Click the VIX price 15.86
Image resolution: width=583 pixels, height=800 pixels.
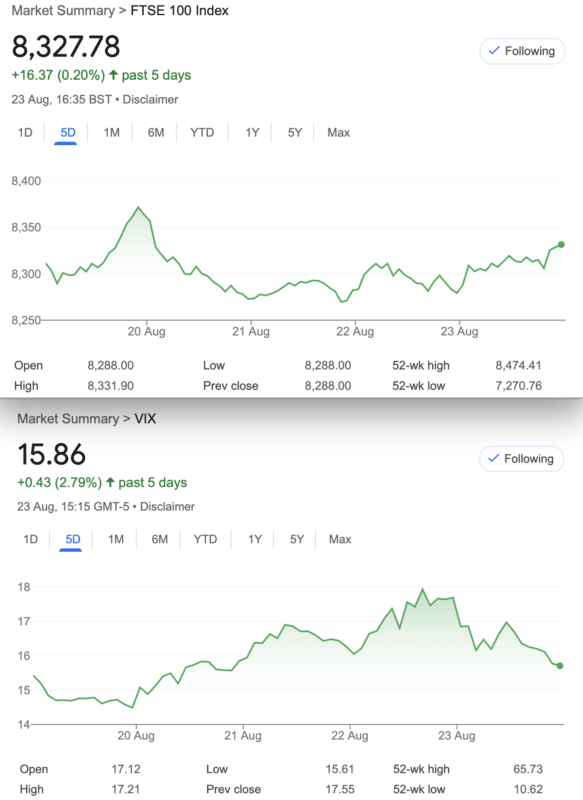pos(52,454)
